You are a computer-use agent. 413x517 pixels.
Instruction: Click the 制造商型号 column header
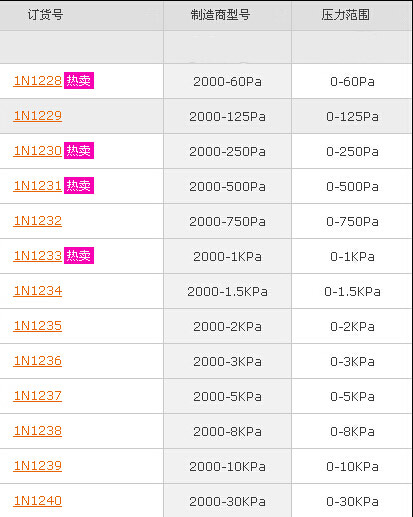[220, 15]
